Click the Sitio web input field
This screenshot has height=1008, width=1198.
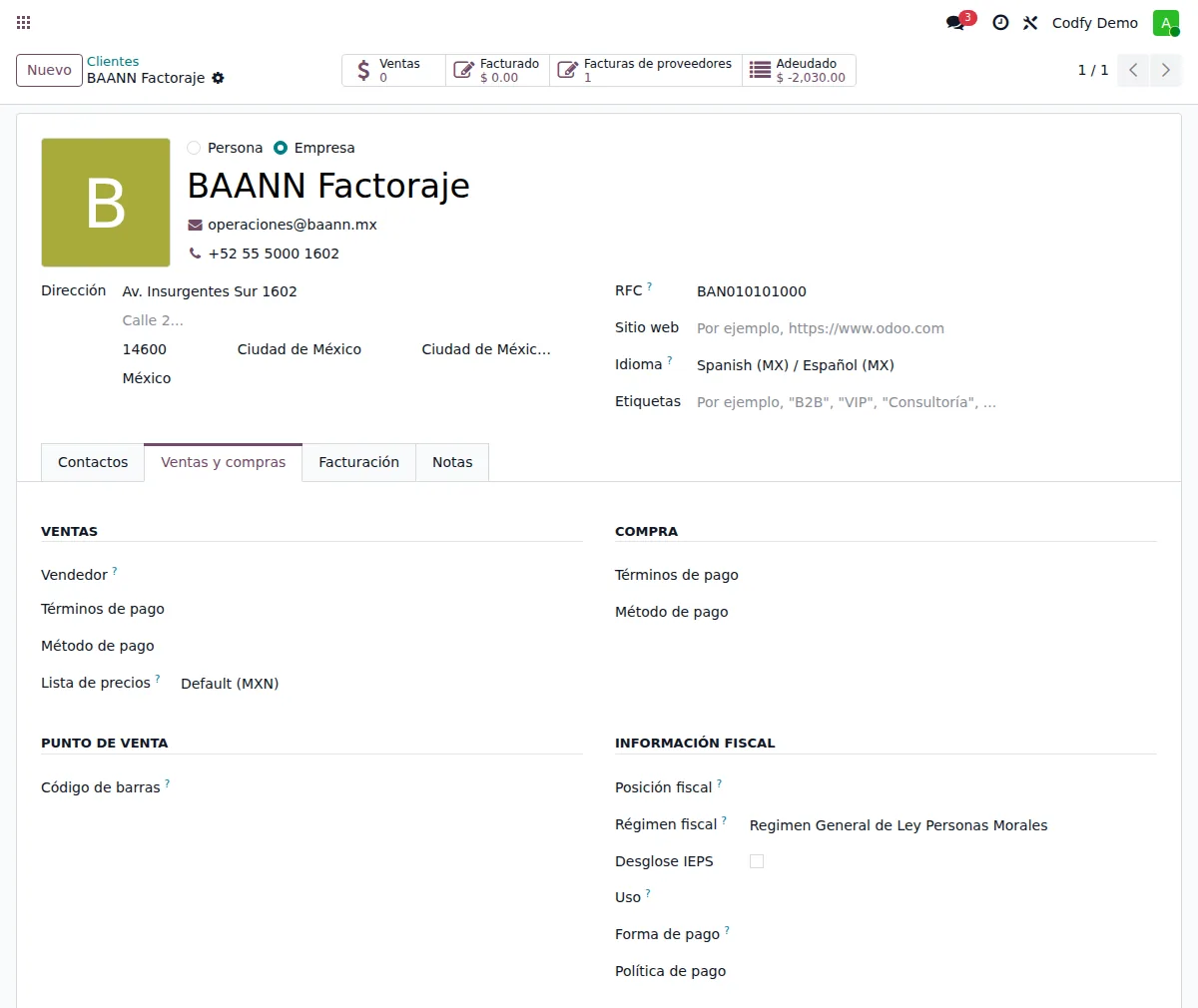pyautogui.click(x=925, y=328)
